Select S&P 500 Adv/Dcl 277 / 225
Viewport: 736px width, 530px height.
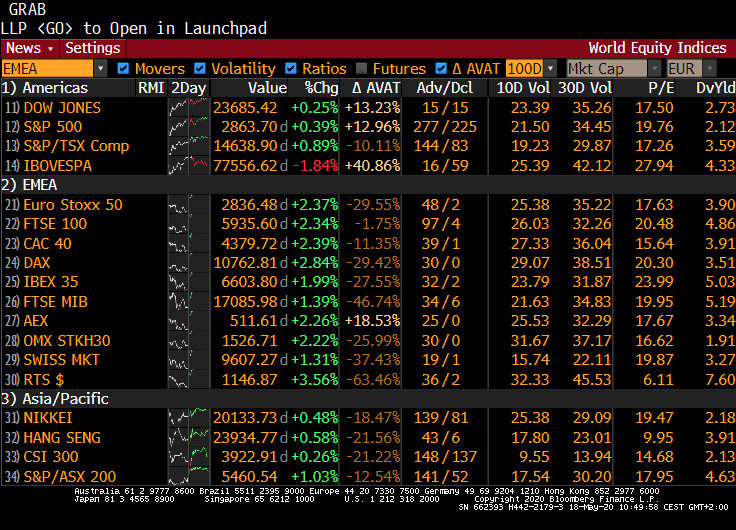[x=445, y=127]
